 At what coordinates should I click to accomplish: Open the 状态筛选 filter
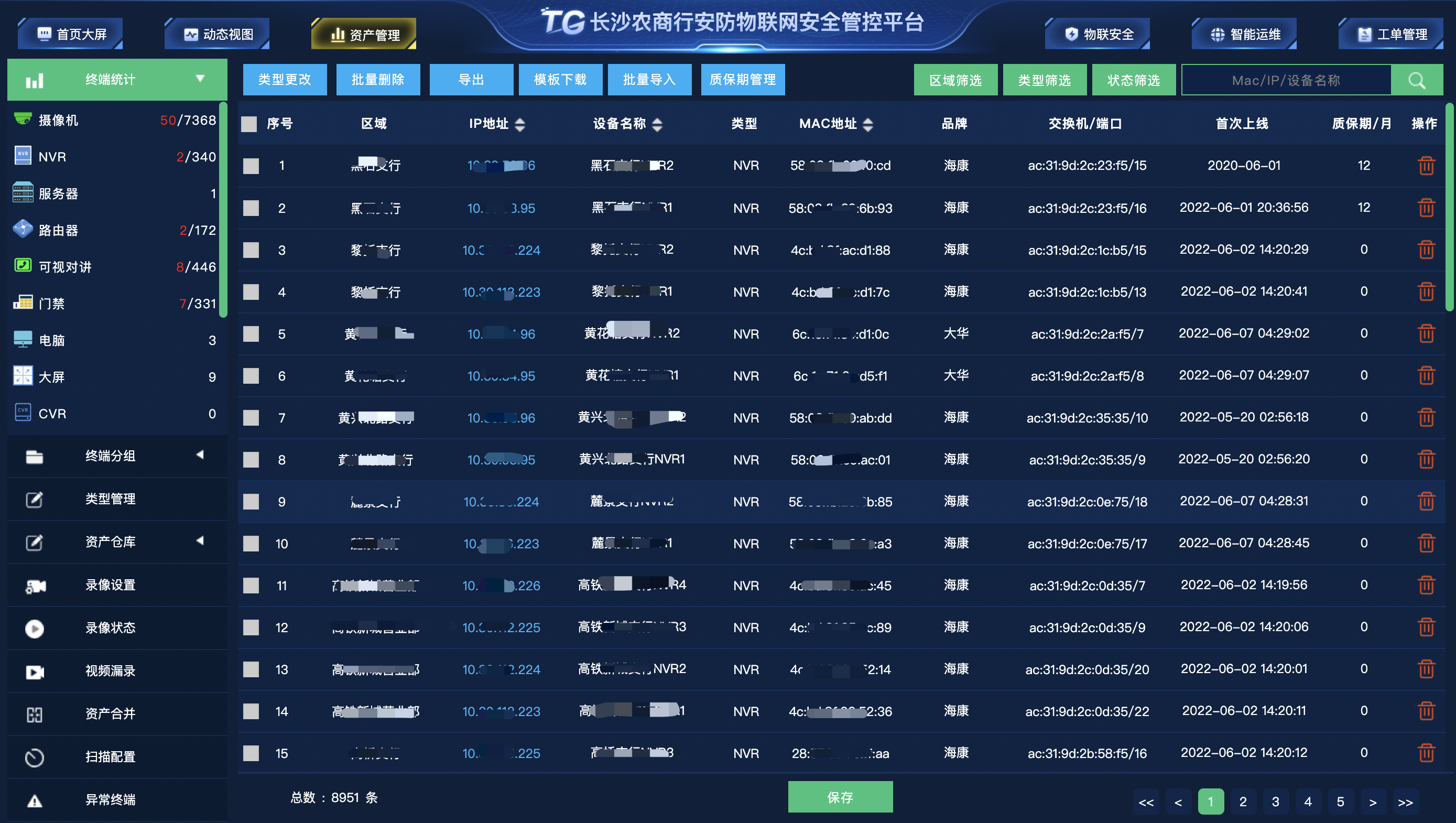[1134, 80]
